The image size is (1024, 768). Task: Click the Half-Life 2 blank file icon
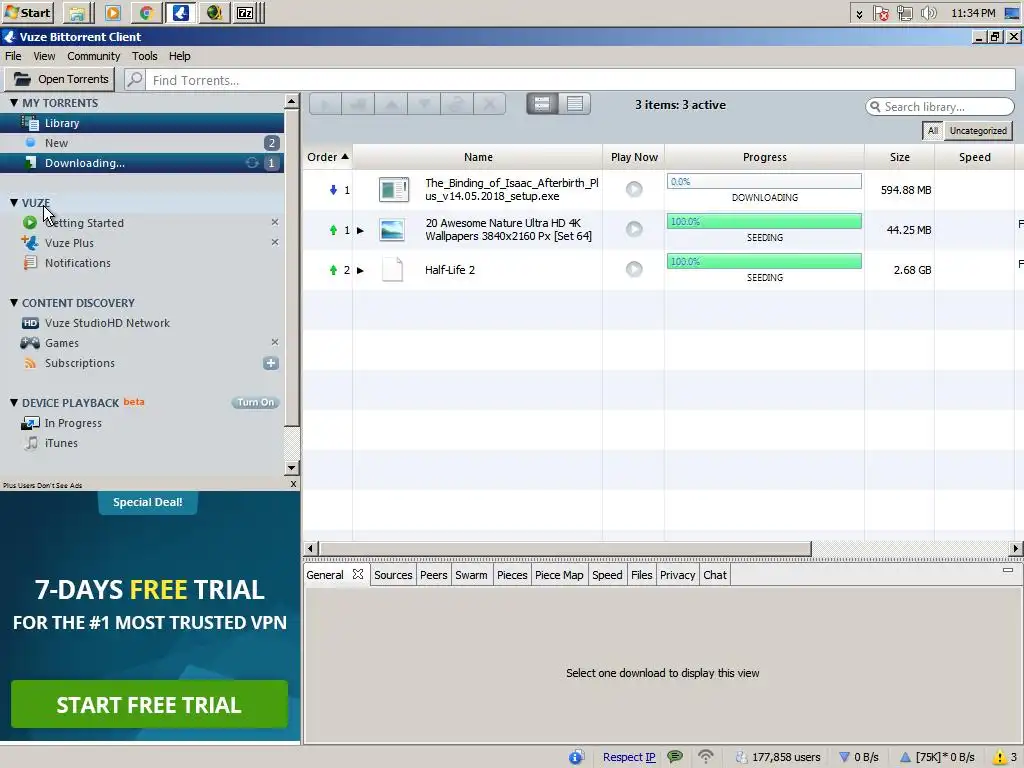392,269
